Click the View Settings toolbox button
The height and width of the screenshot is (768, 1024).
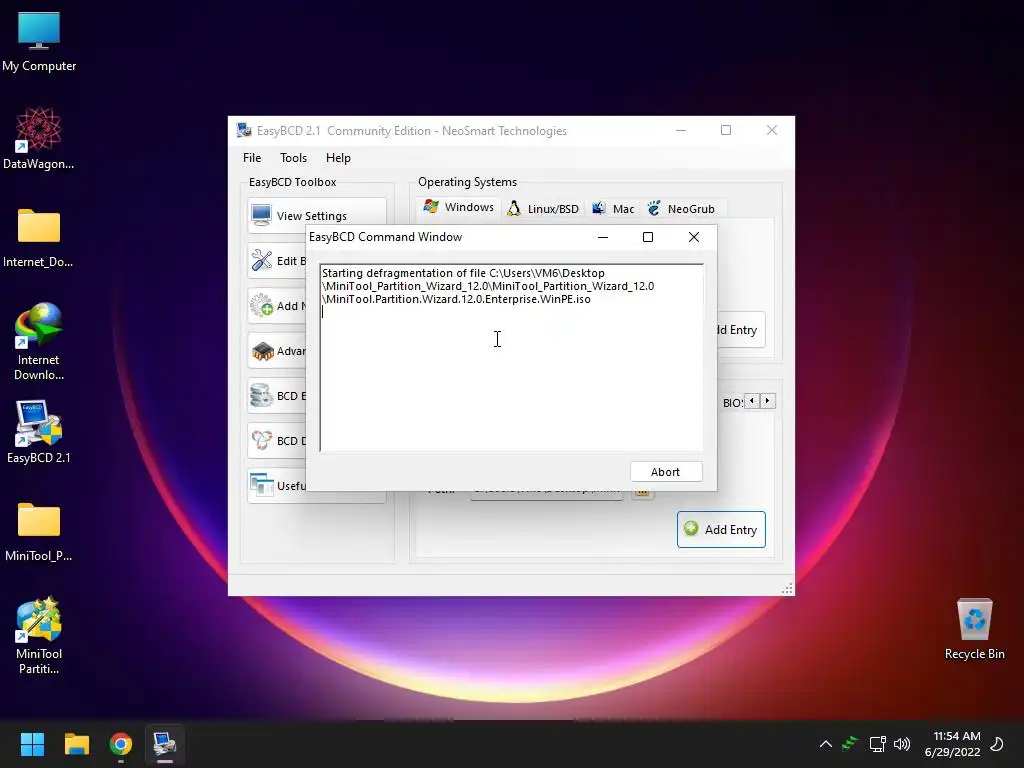(x=316, y=215)
